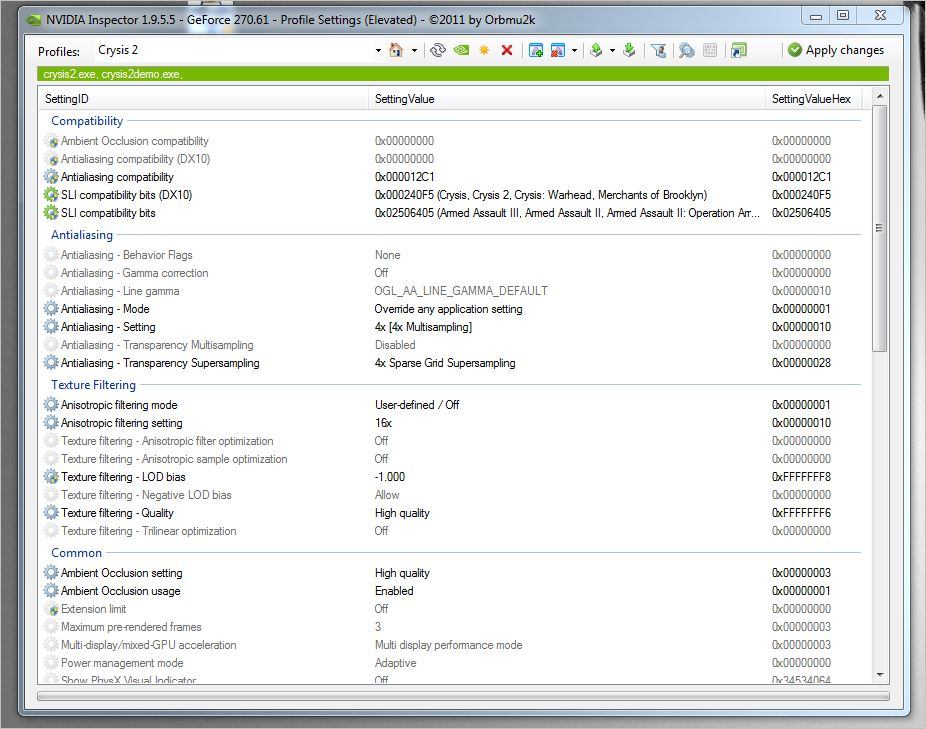Click value '4x Sparse Grid Supersampling'

445,363
